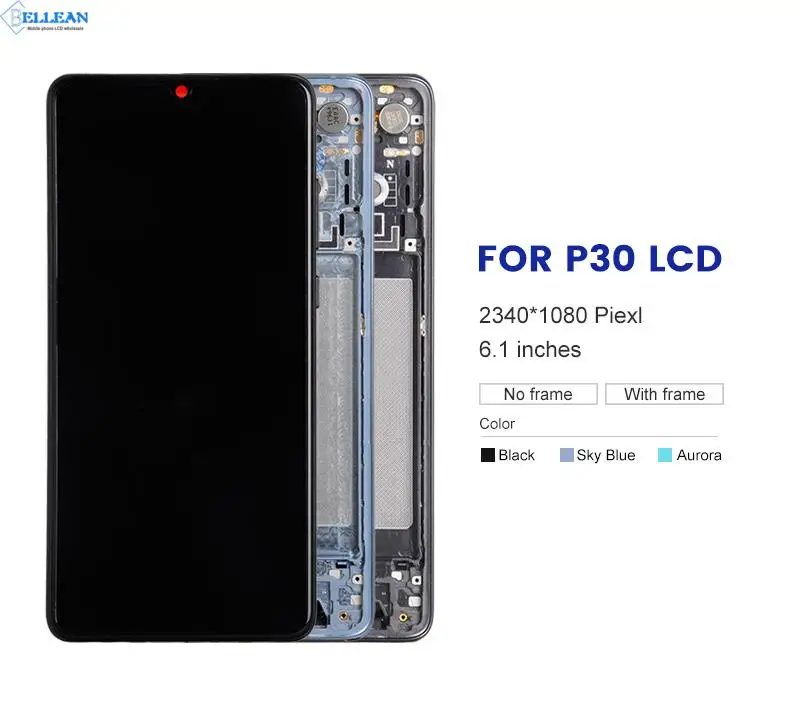Pick the Aurora color swatch
Screen dimensions: 800x714
tap(665, 455)
